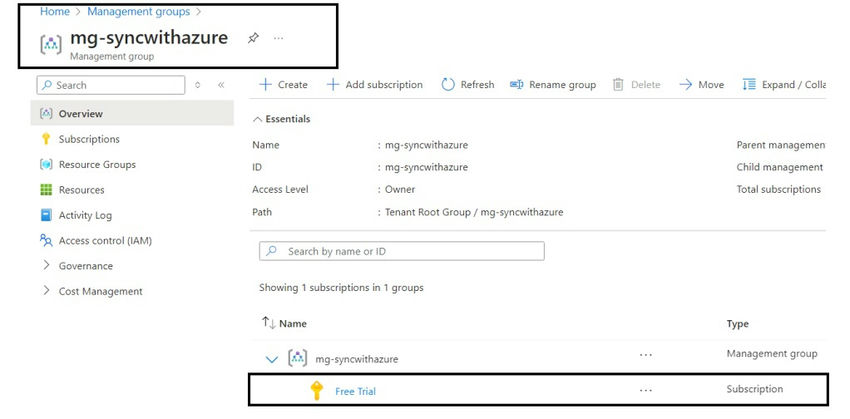Click Add subscription toolbar button
This screenshot has width=850, height=419.
[x=375, y=85]
